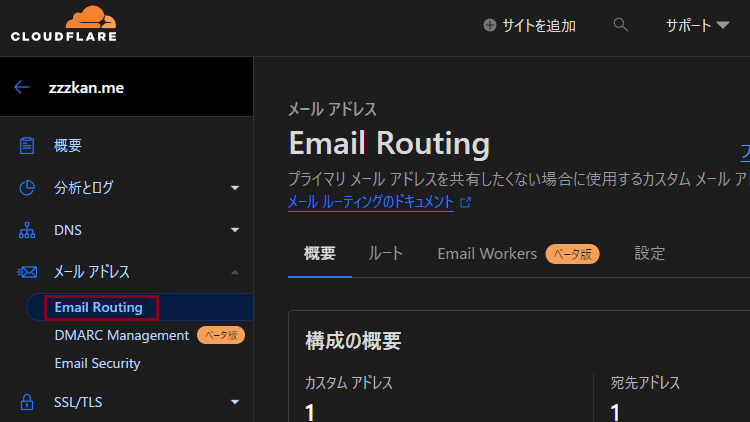
Task: Click the Email Routing page heading
Action: (389, 143)
